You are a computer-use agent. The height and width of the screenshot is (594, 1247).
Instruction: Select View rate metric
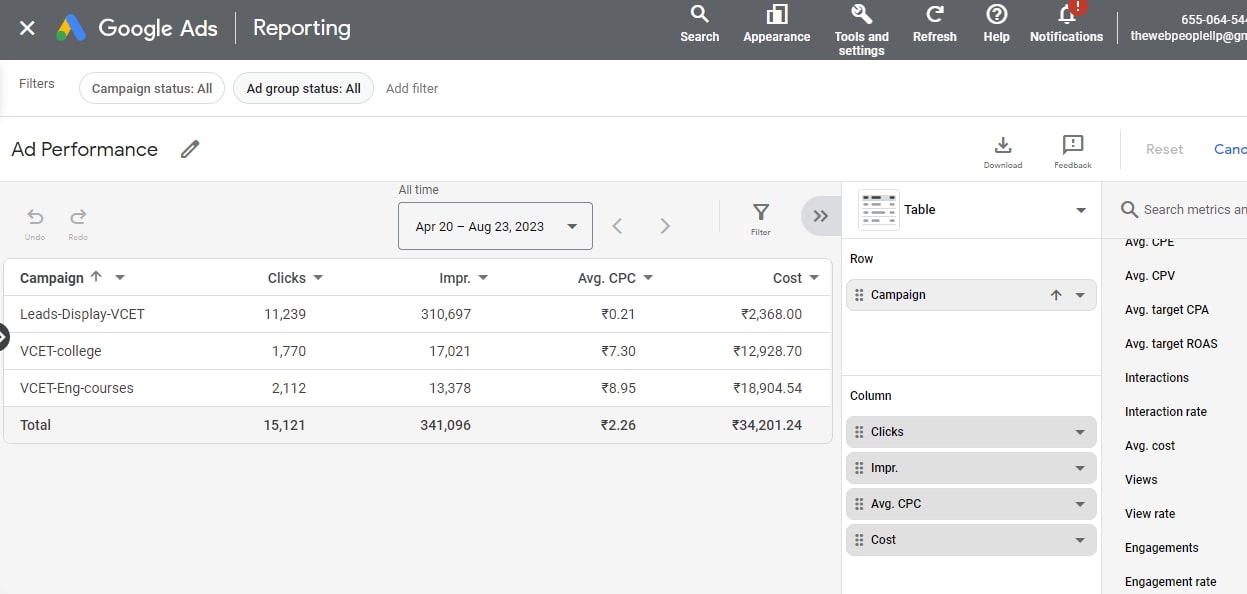click(x=1150, y=514)
